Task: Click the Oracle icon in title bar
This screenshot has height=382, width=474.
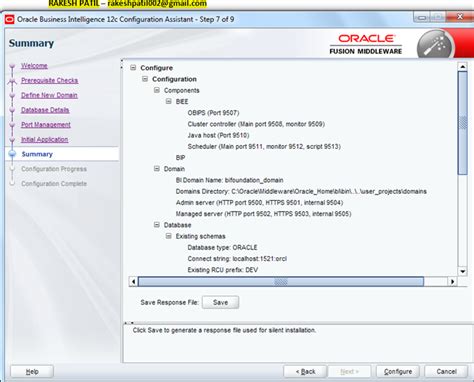Action: pos(9,19)
